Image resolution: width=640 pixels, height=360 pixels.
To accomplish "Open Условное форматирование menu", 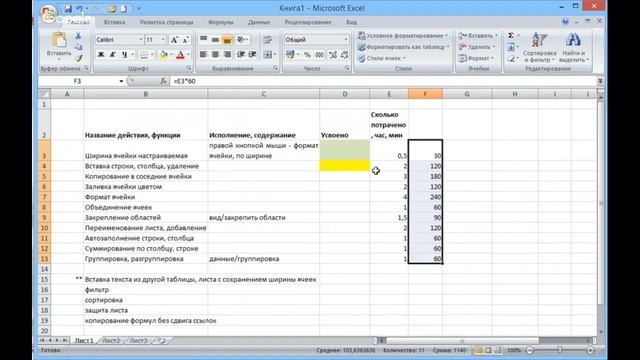I will pyautogui.click(x=403, y=36).
